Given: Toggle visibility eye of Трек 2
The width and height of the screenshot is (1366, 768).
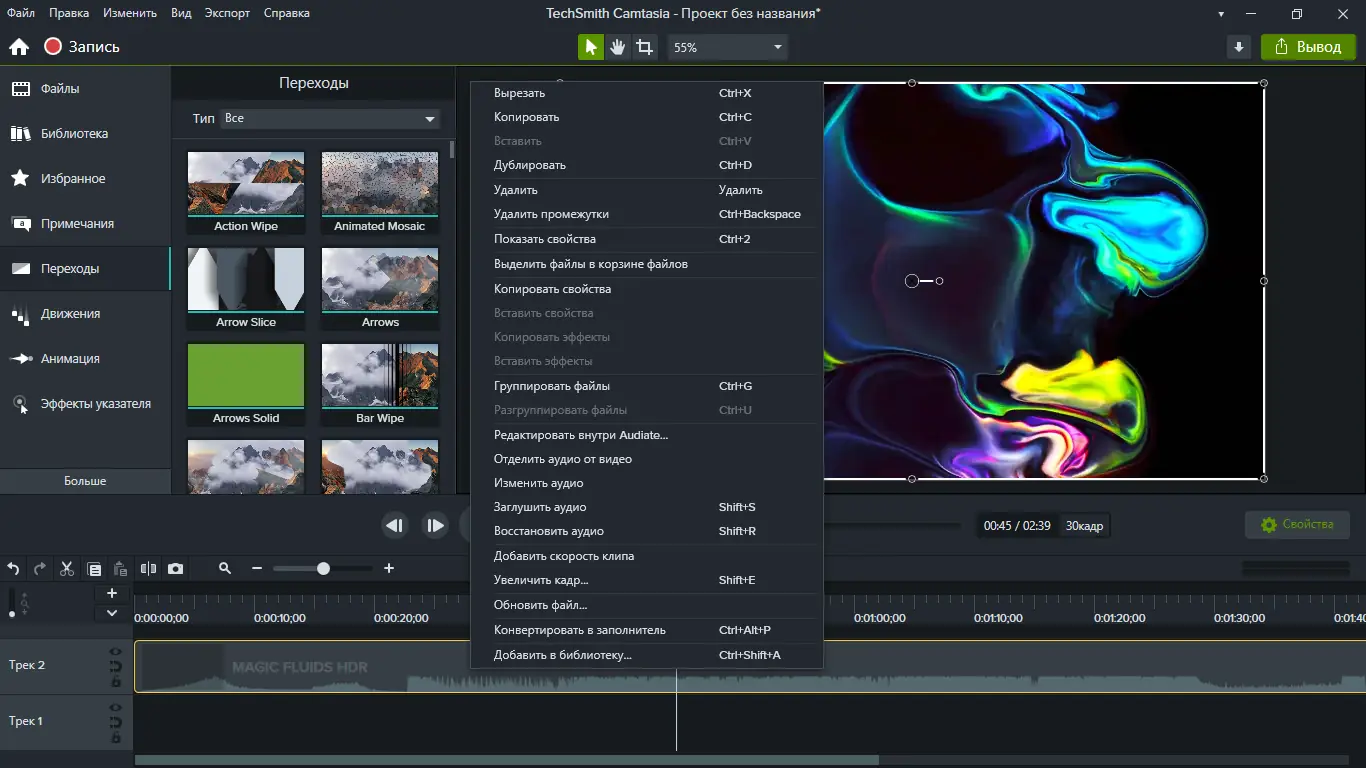Looking at the screenshot, I should coord(116,653).
